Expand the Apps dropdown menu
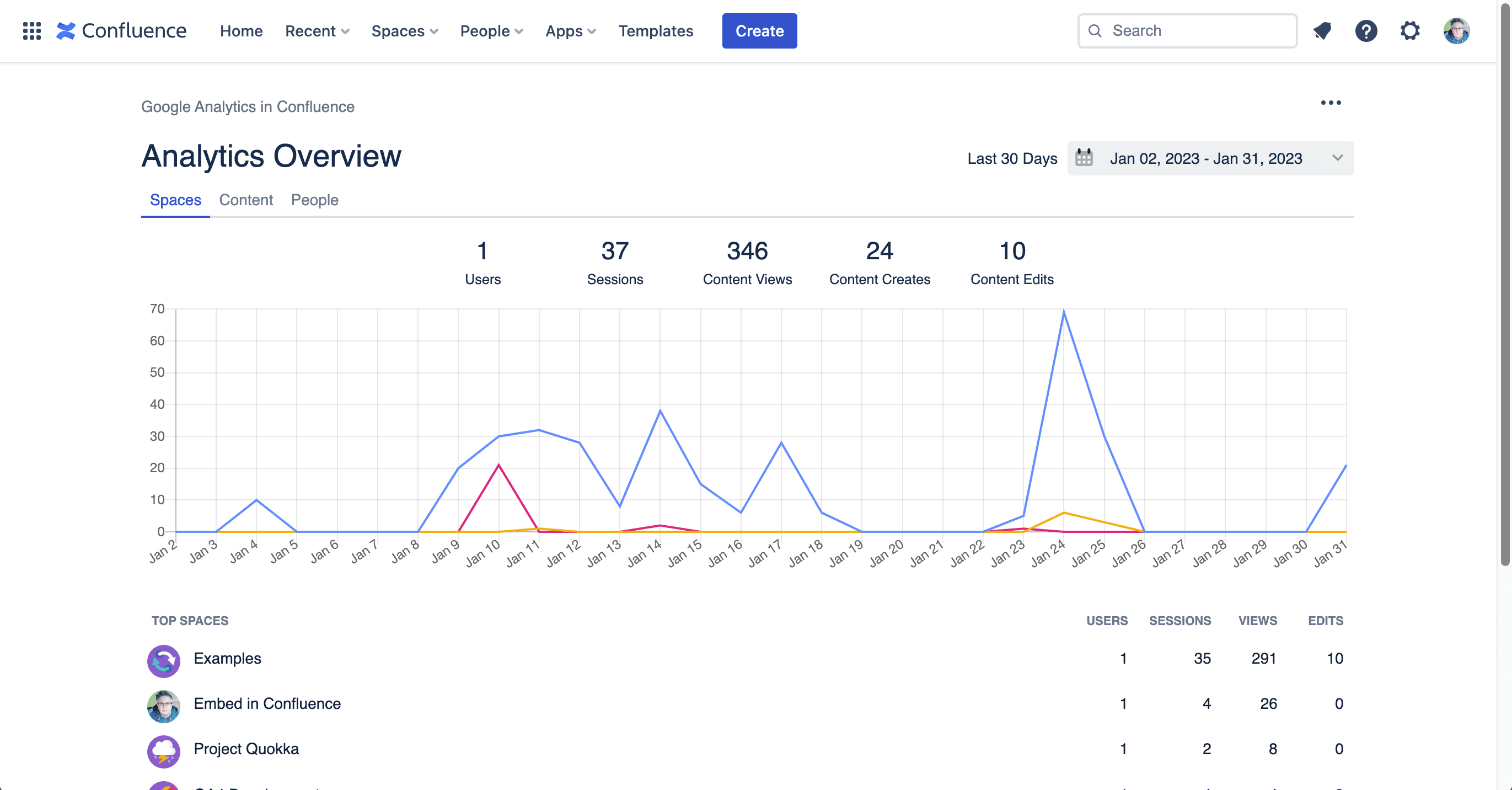 pos(571,30)
